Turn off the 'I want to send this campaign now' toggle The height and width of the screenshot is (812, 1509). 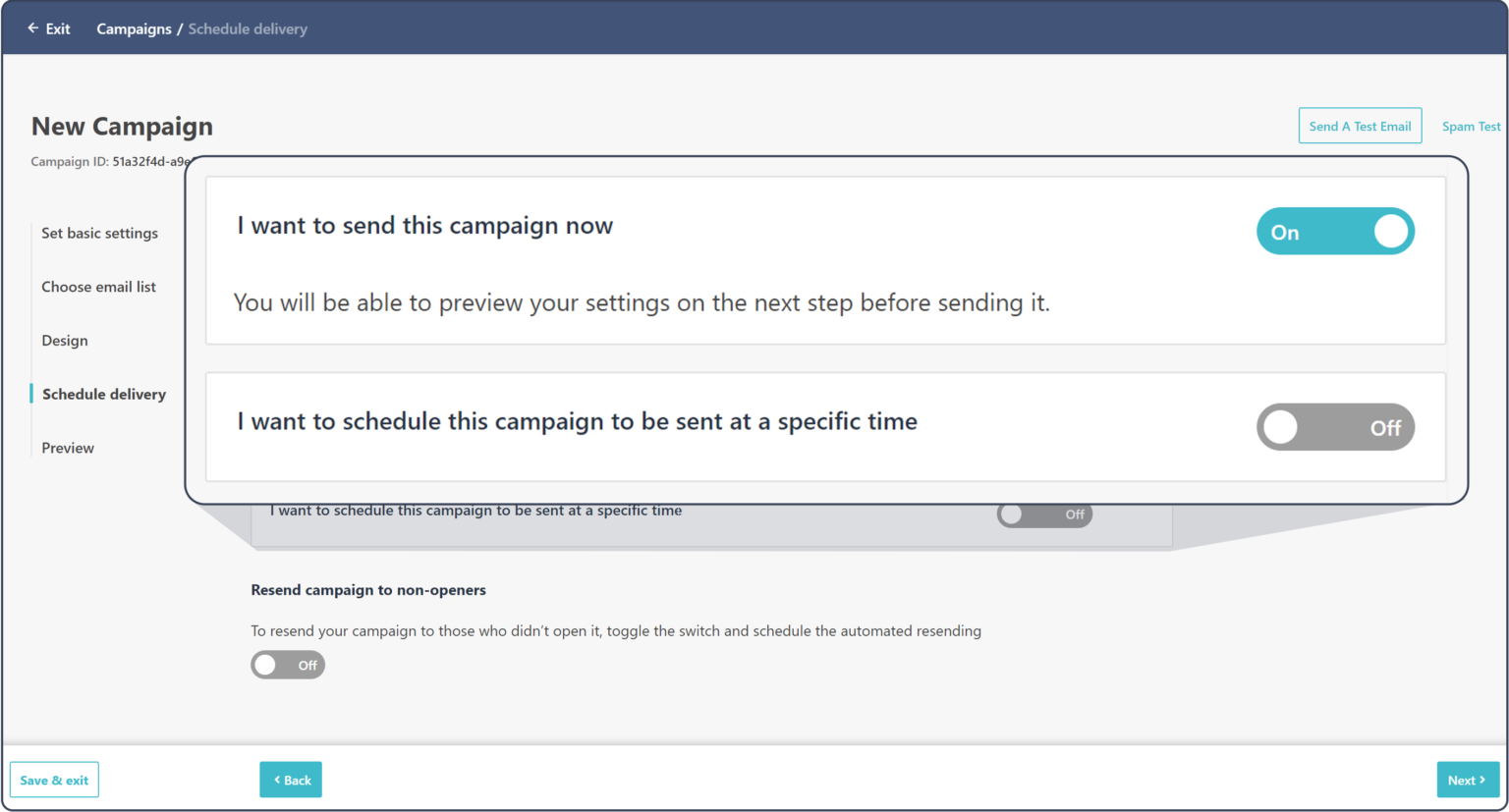(x=1335, y=231)
